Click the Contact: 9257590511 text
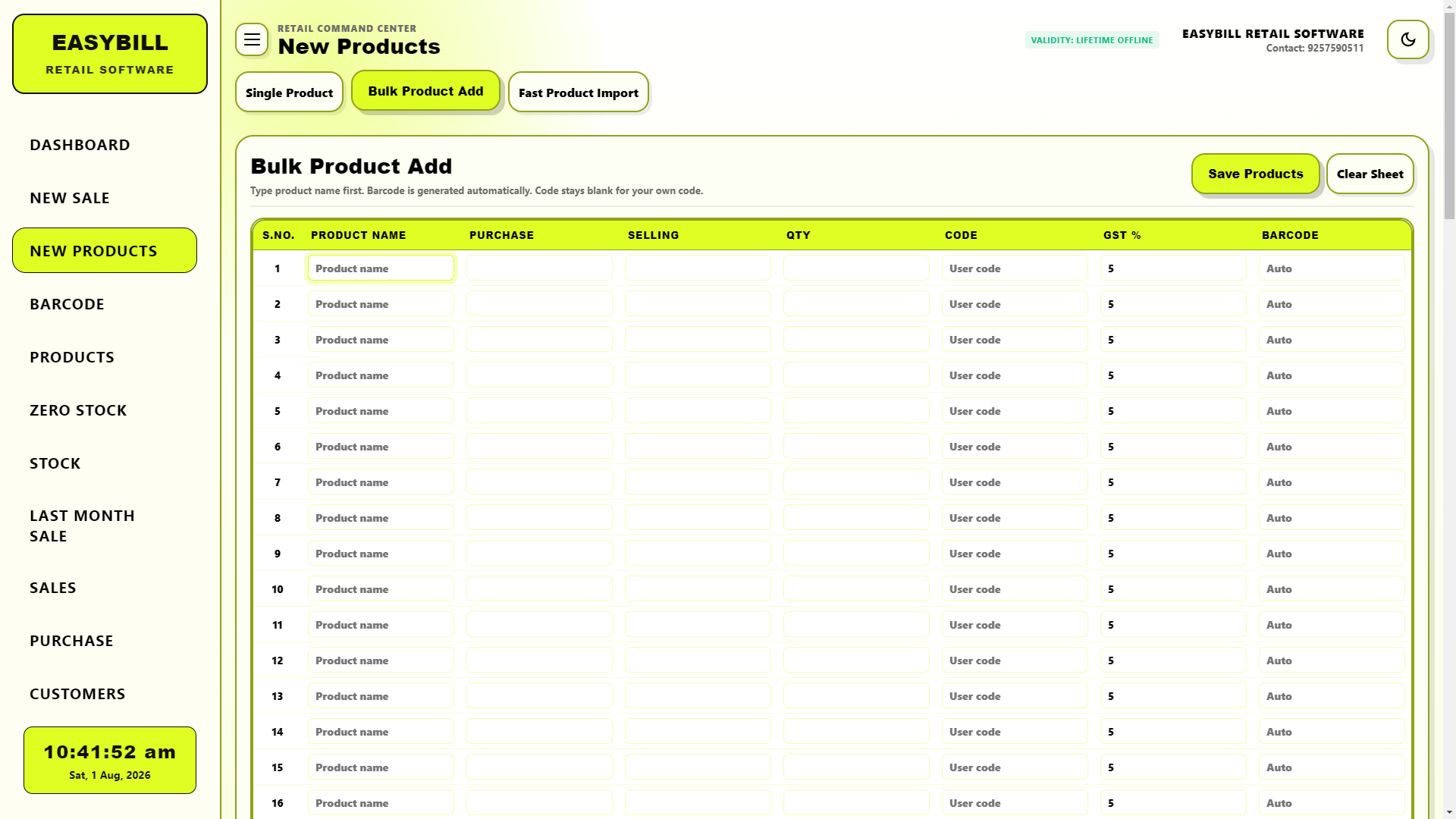The image size is (1456, 819). point(1315,48)
